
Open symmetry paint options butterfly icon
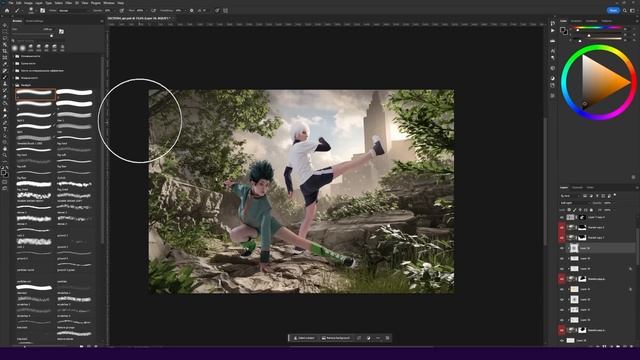tap(225, 11)
